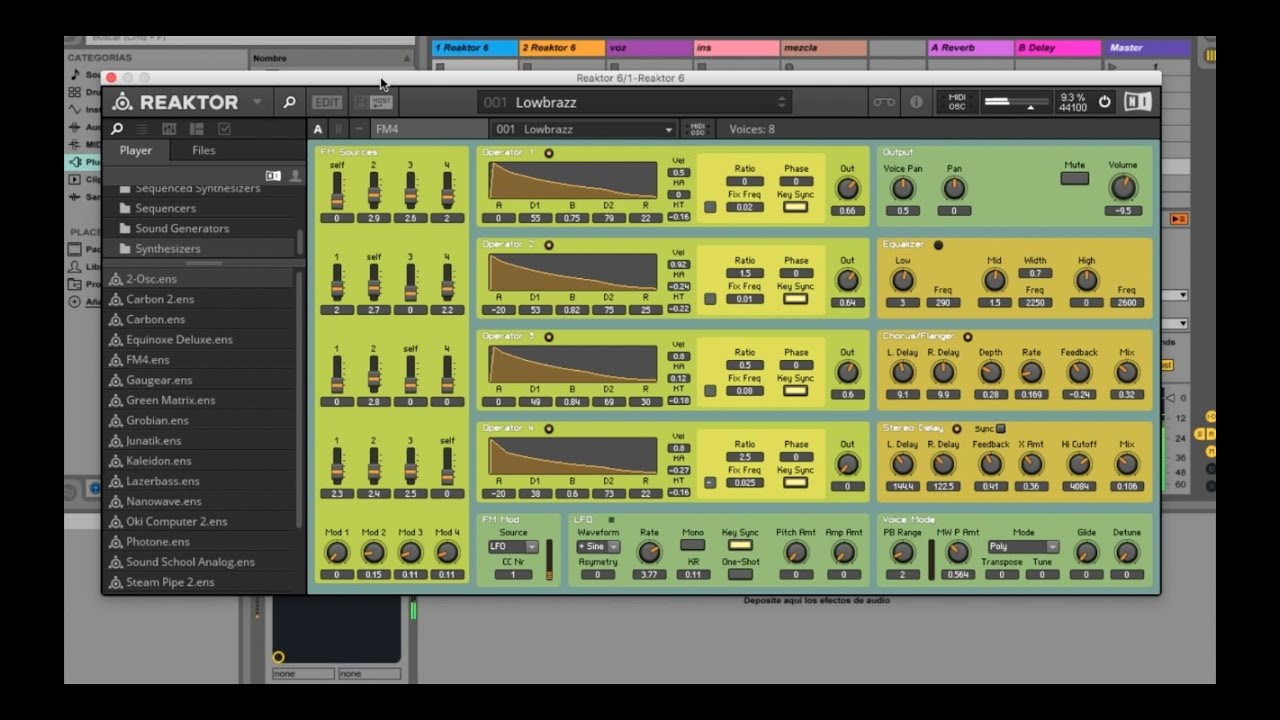The height and width of the screenshot is (720, 1280).
Task: Select the Master track in Ableton window
Action: click(1146, 48)
